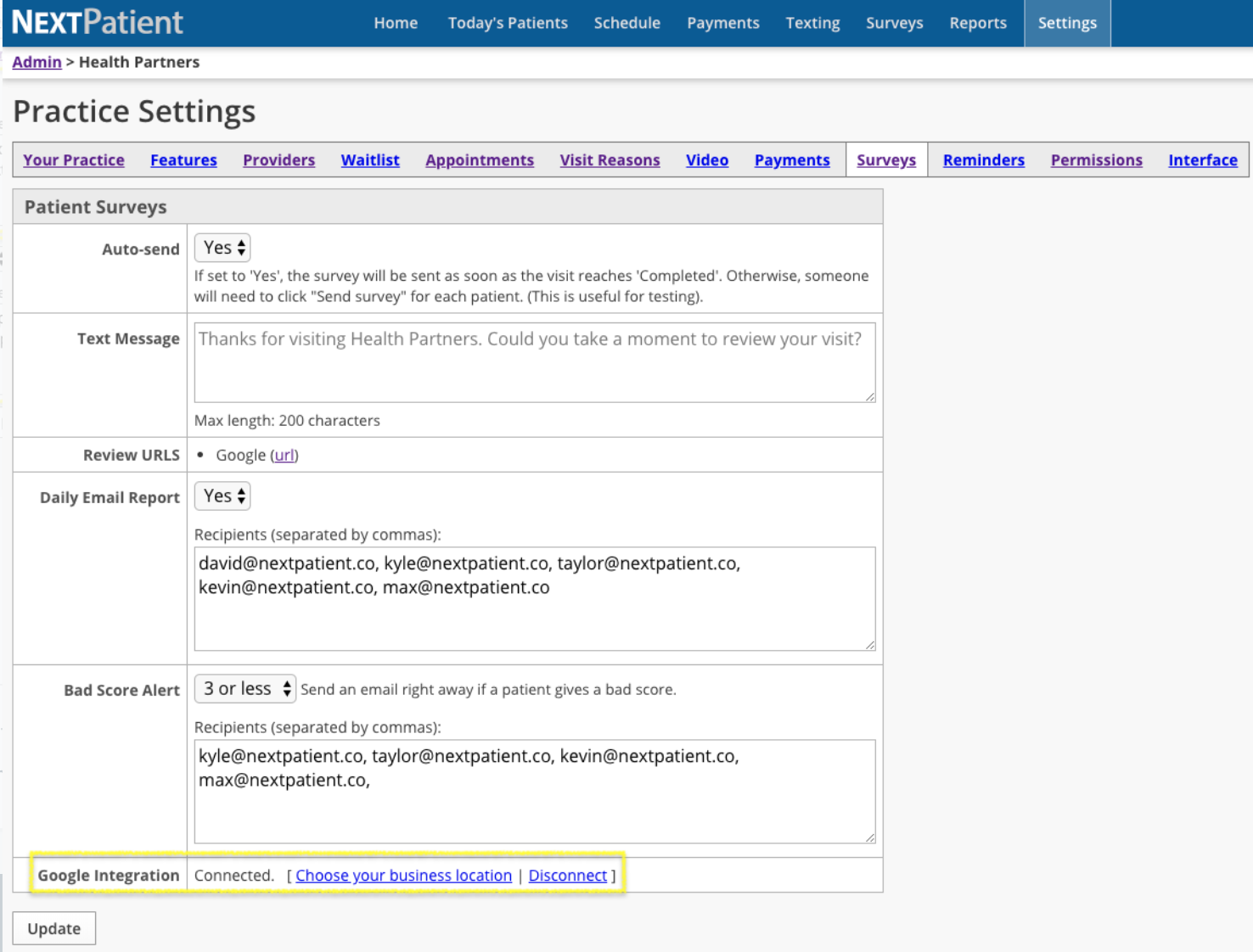The image size is (1253, 952).
Task: Click the Bad Score Alert recipients field
Action: click(535, 792)
